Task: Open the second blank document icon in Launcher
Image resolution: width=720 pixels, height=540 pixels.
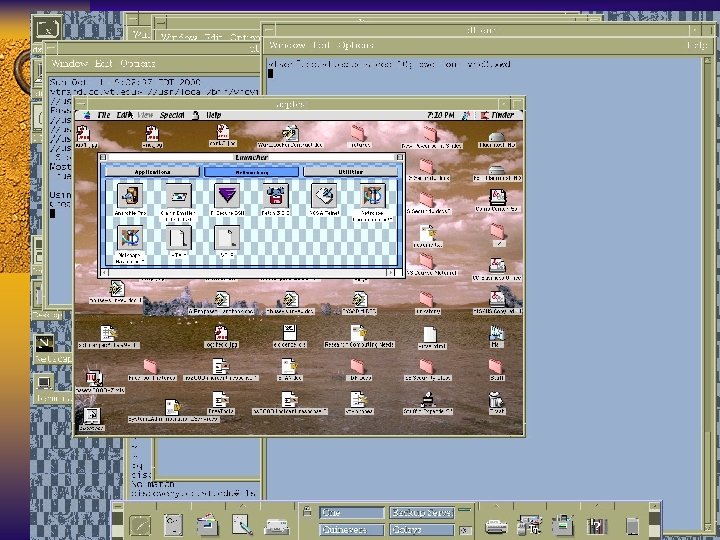Action: (227, 237)
